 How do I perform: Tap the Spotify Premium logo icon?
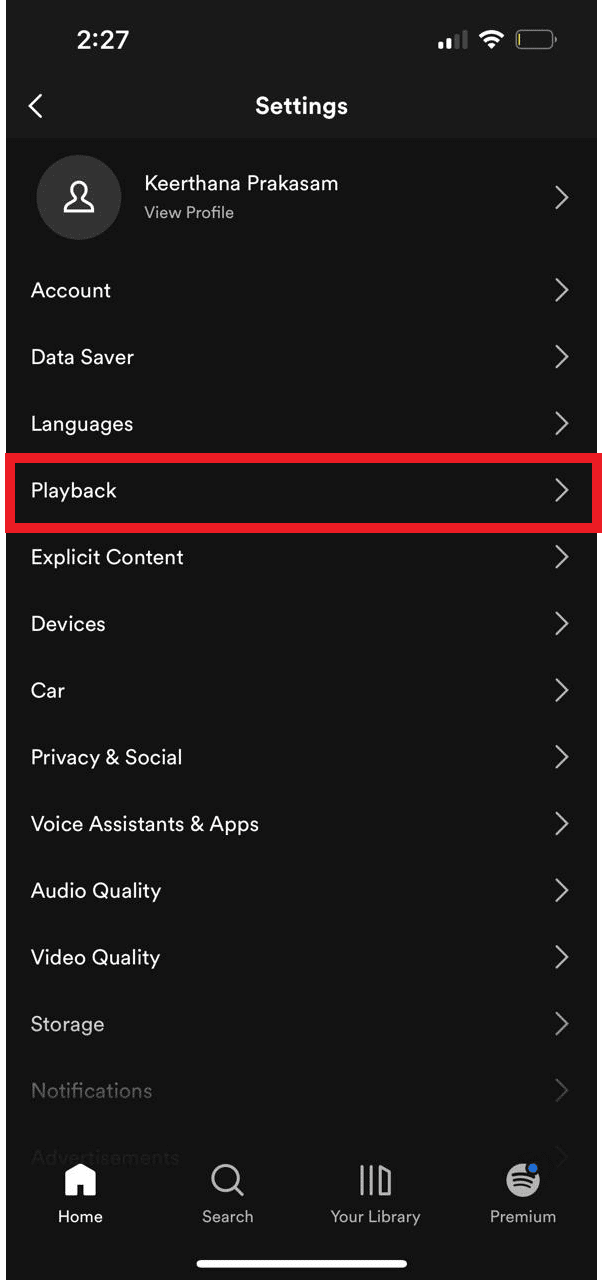click(523, 1181)
